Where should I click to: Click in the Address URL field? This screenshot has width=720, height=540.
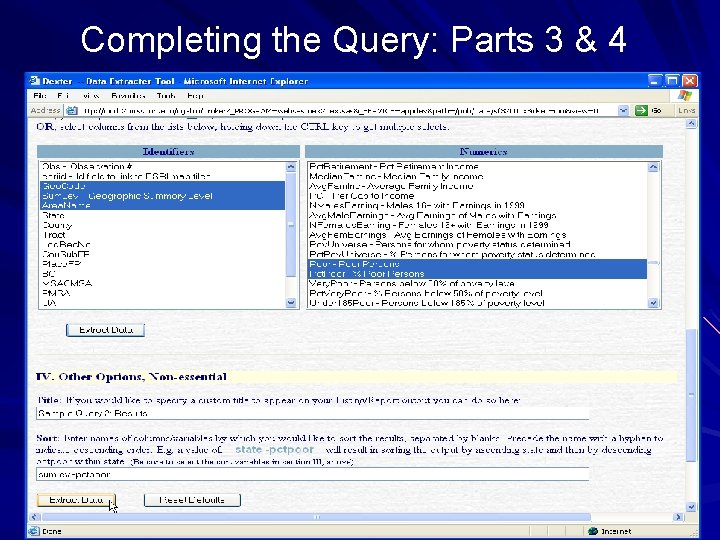pos(348,110)
